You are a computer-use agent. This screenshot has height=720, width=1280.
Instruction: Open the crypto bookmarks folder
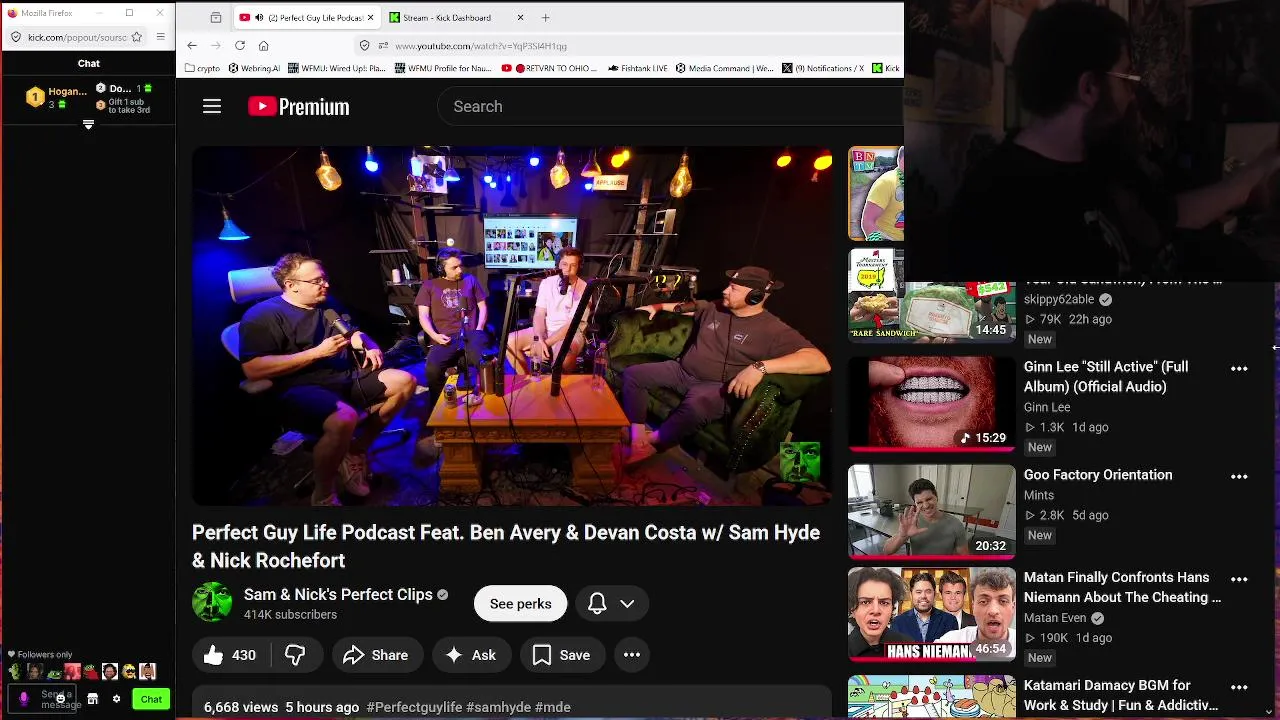tap(202, 68)
